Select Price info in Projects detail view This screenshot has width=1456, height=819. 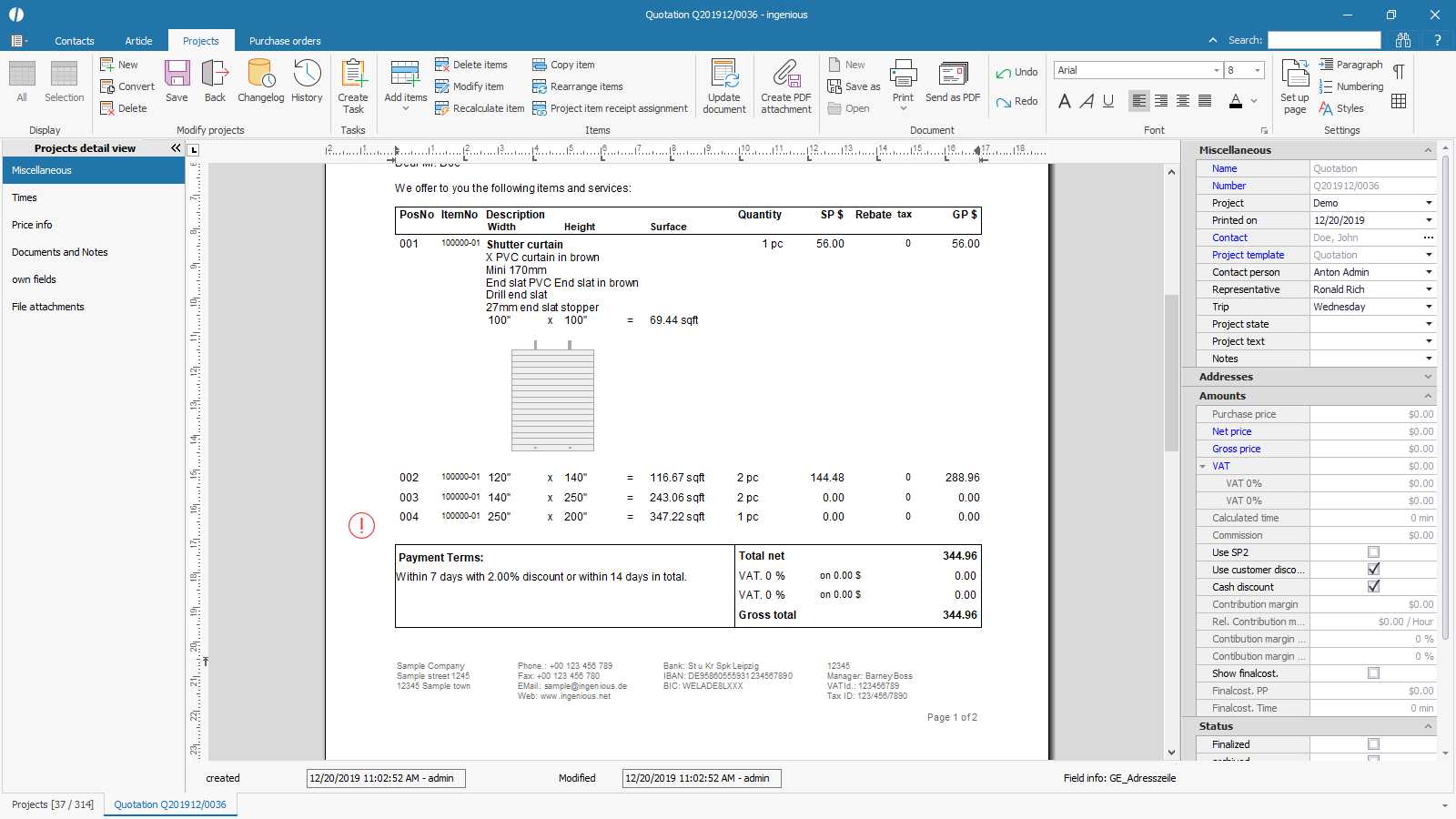click(32, 225)
